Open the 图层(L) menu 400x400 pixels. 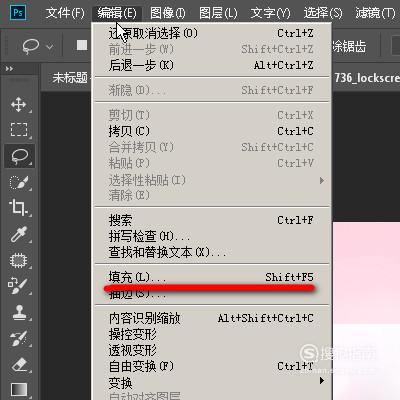click(218, 13)
